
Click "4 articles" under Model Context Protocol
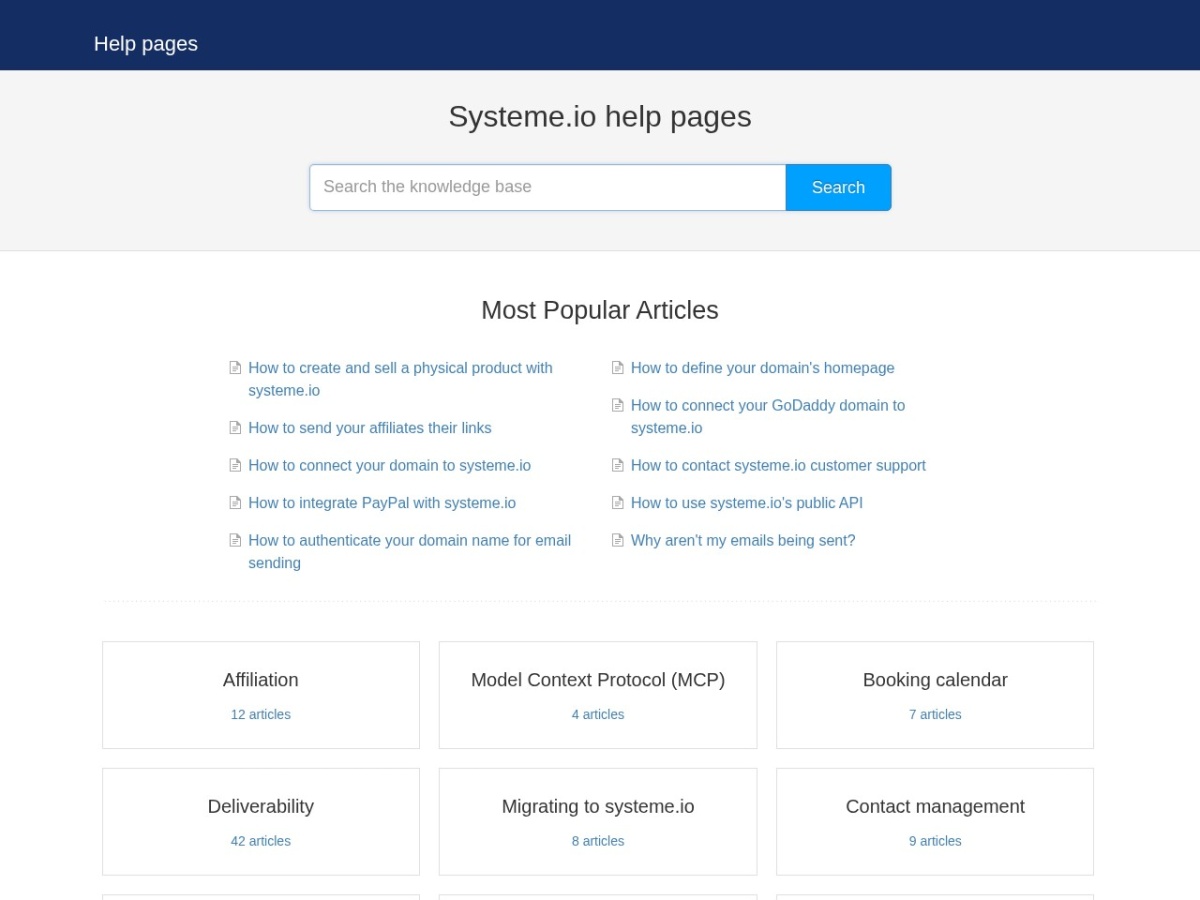coord(598,714)
